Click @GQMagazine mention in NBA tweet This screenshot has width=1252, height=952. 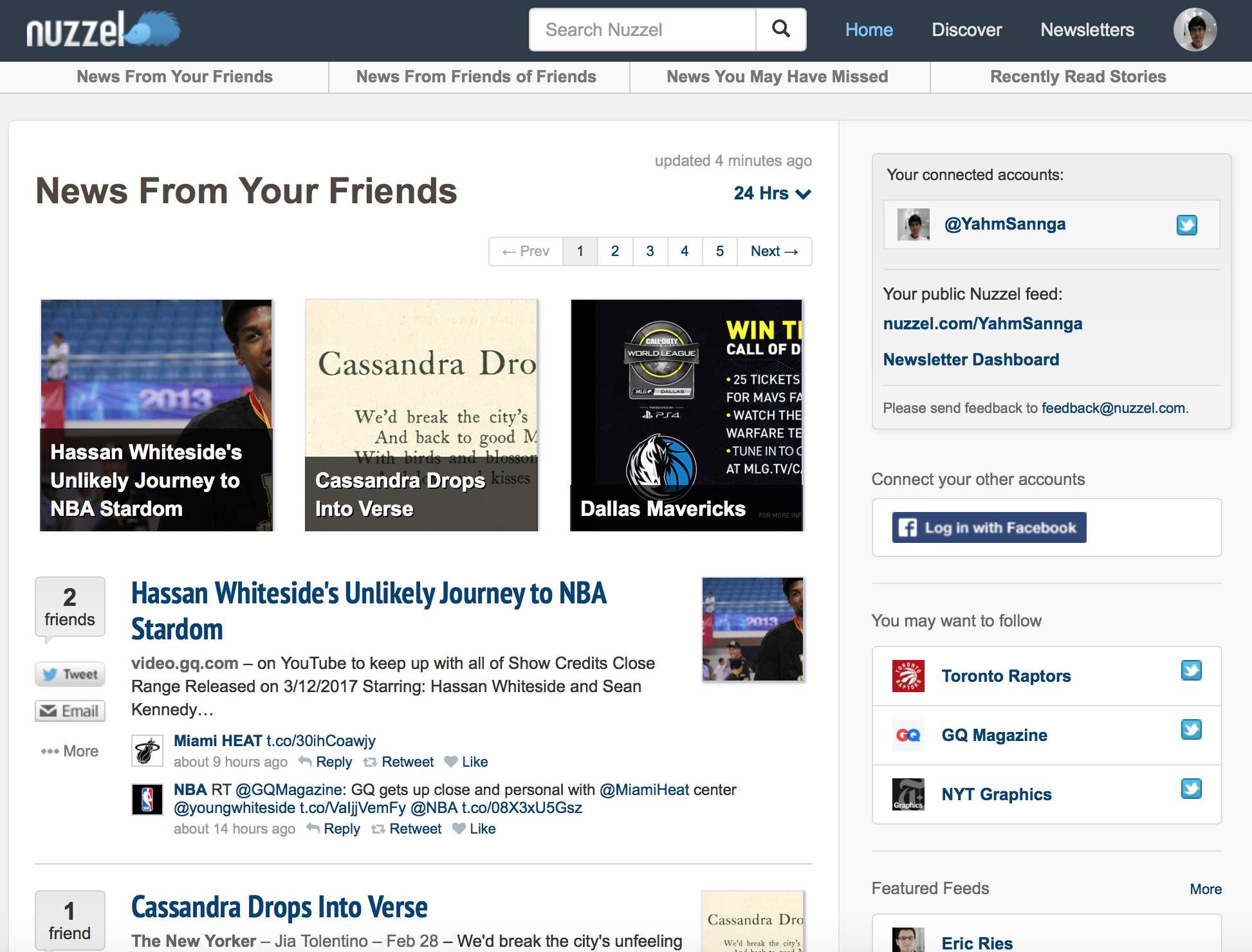coord(288,790)
